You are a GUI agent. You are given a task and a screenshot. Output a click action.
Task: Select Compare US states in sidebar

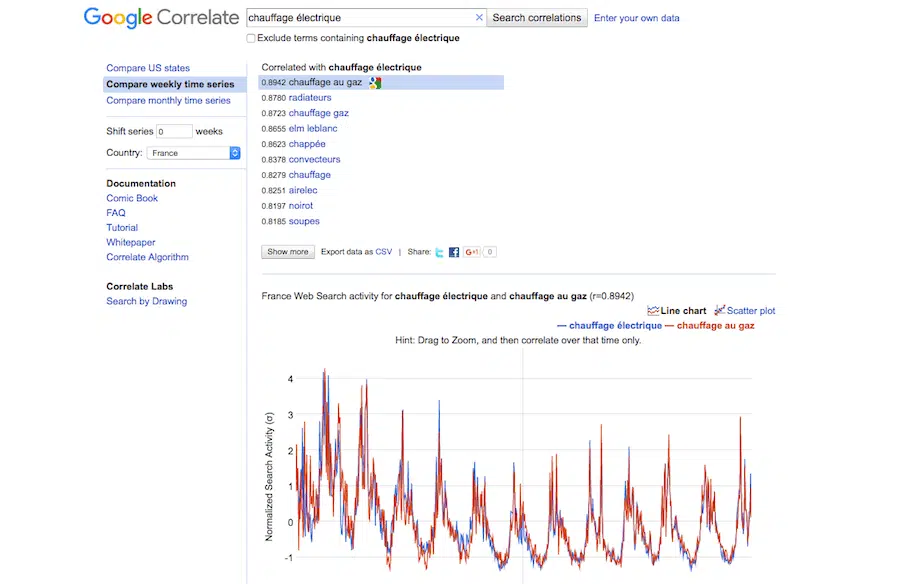(148, 68)
